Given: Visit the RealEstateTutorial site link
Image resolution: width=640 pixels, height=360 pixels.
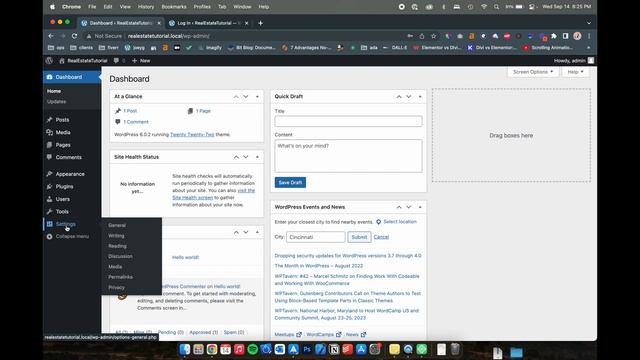Looking at the screenshot, I should coord(83,60).
